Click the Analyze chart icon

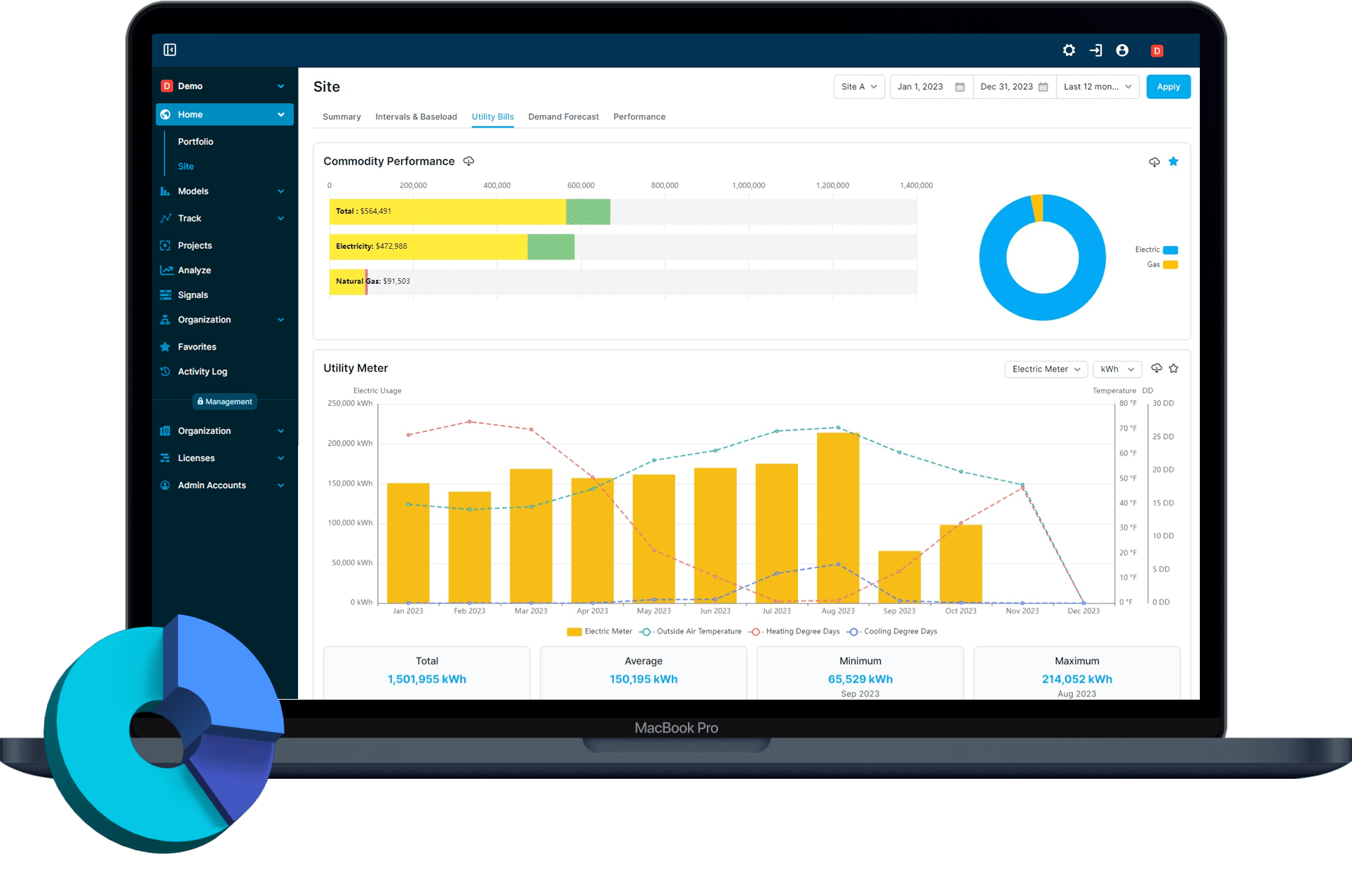point(166,270)
